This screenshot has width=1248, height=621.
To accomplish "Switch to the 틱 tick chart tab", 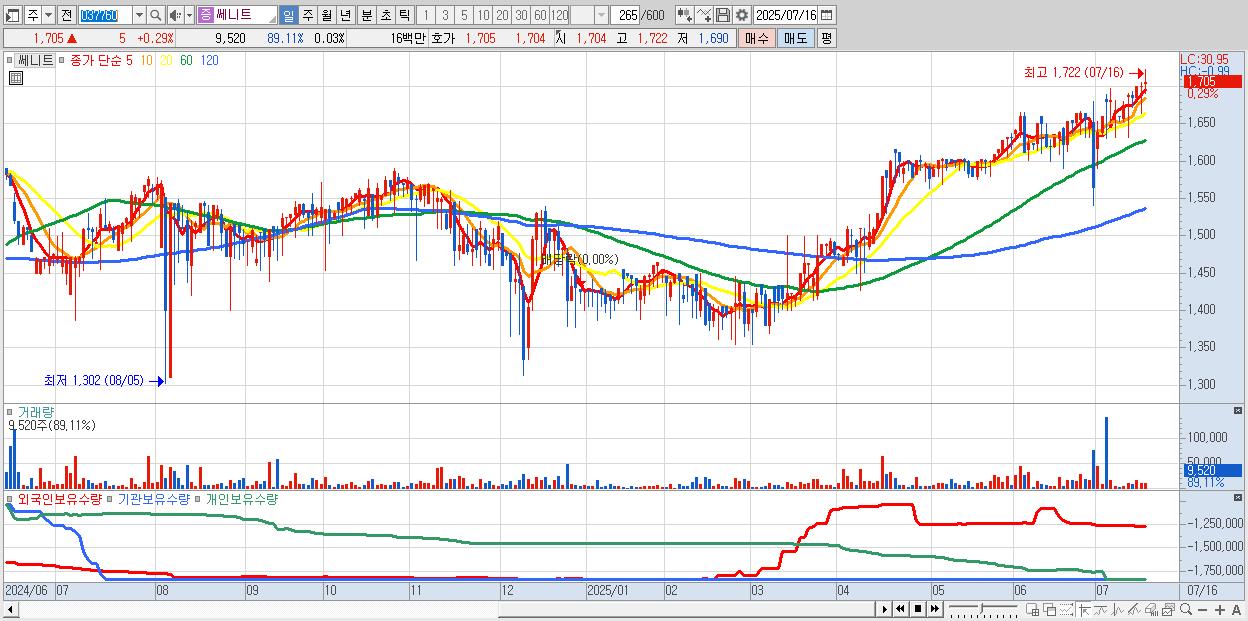I will point(404,15).
